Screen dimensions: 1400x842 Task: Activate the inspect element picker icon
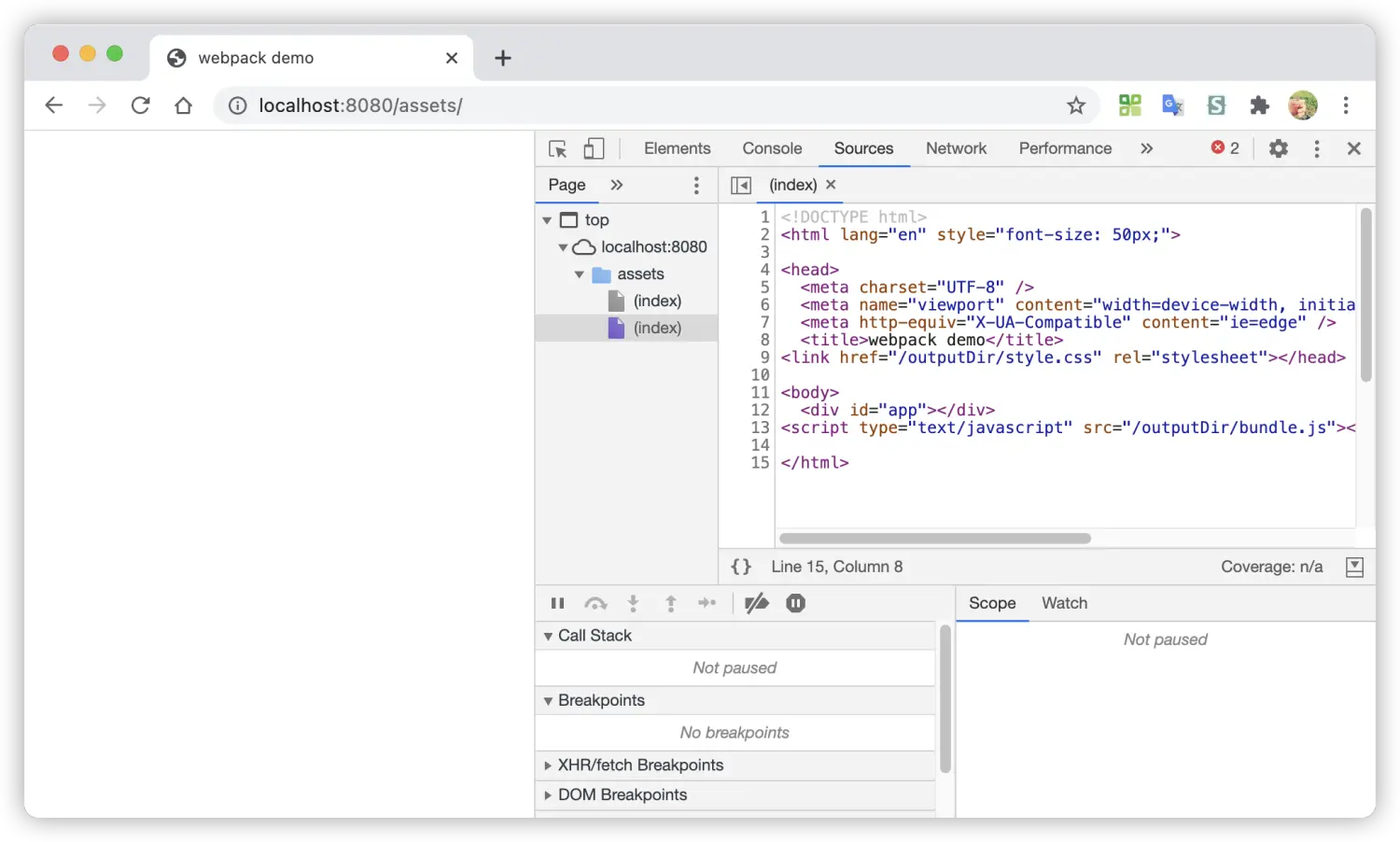pyautogui.click(x=558, y=149)
